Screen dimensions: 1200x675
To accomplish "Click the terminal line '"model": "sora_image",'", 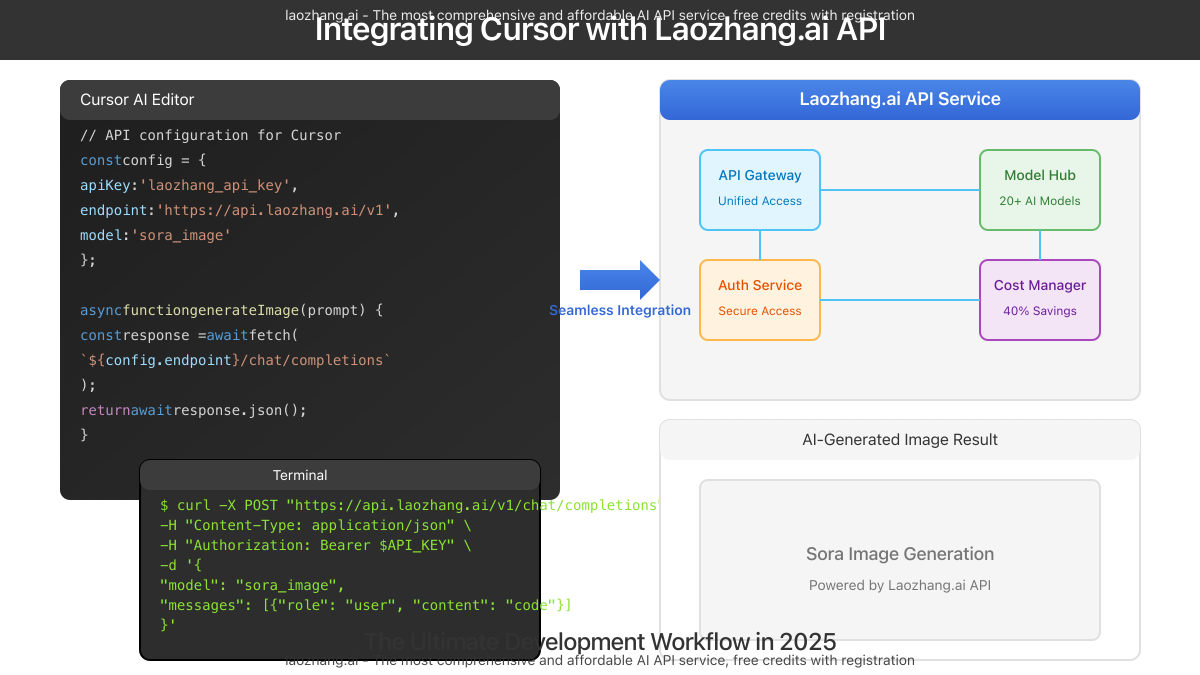I will point(252,585).
